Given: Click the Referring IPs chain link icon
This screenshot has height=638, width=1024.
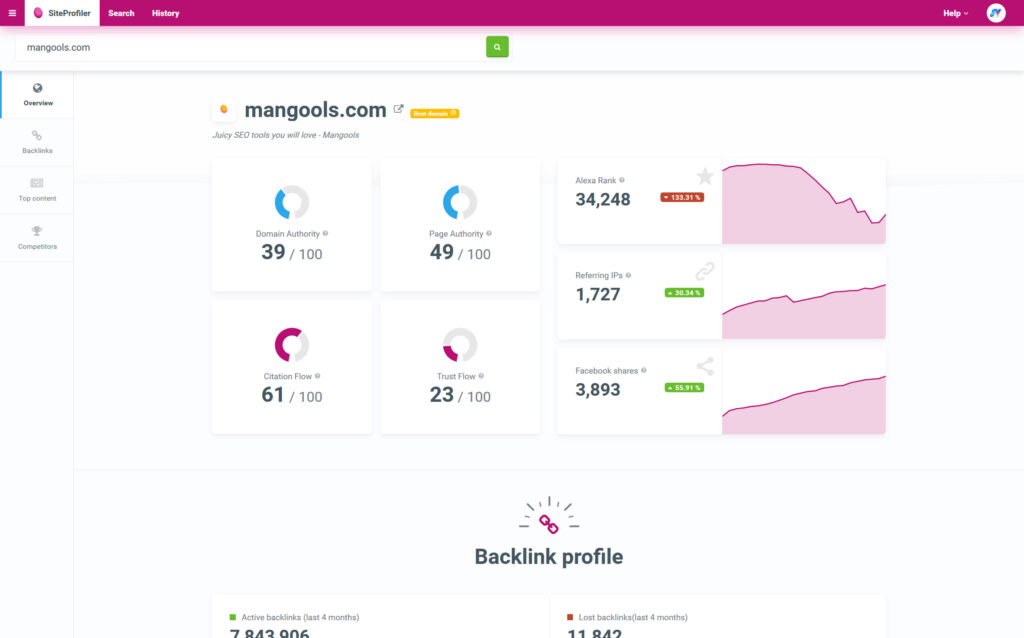Looking at the screenshot, I should [x=705, y=270].
